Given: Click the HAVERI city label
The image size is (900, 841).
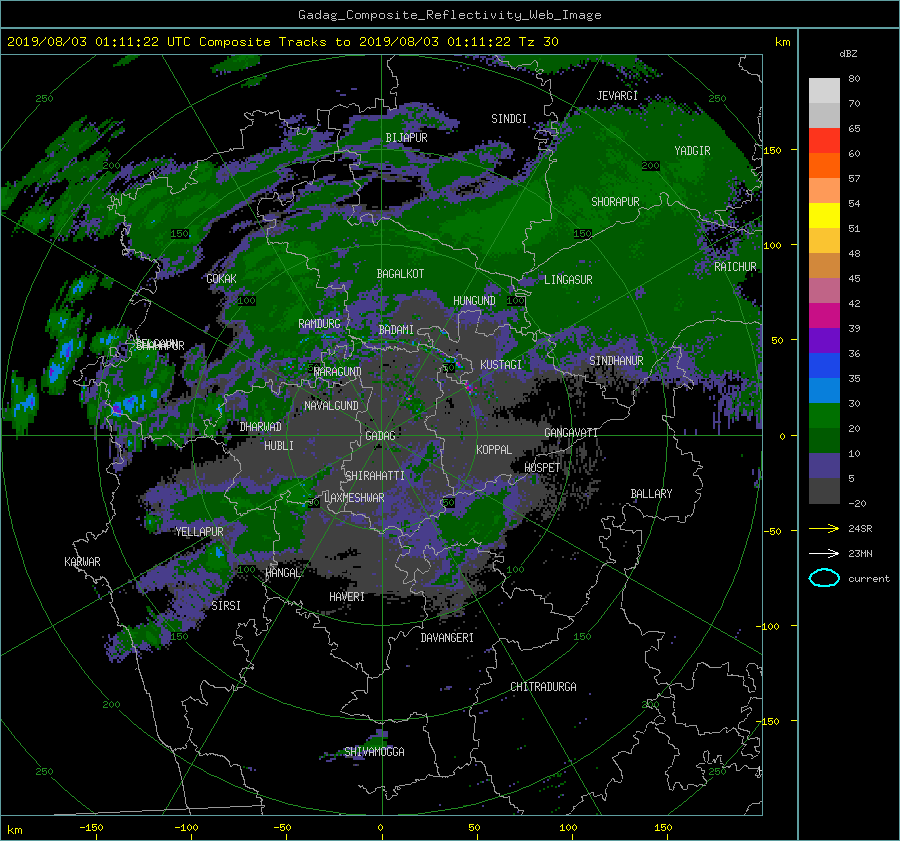Looking at the screenshot, I should (347, 597).
